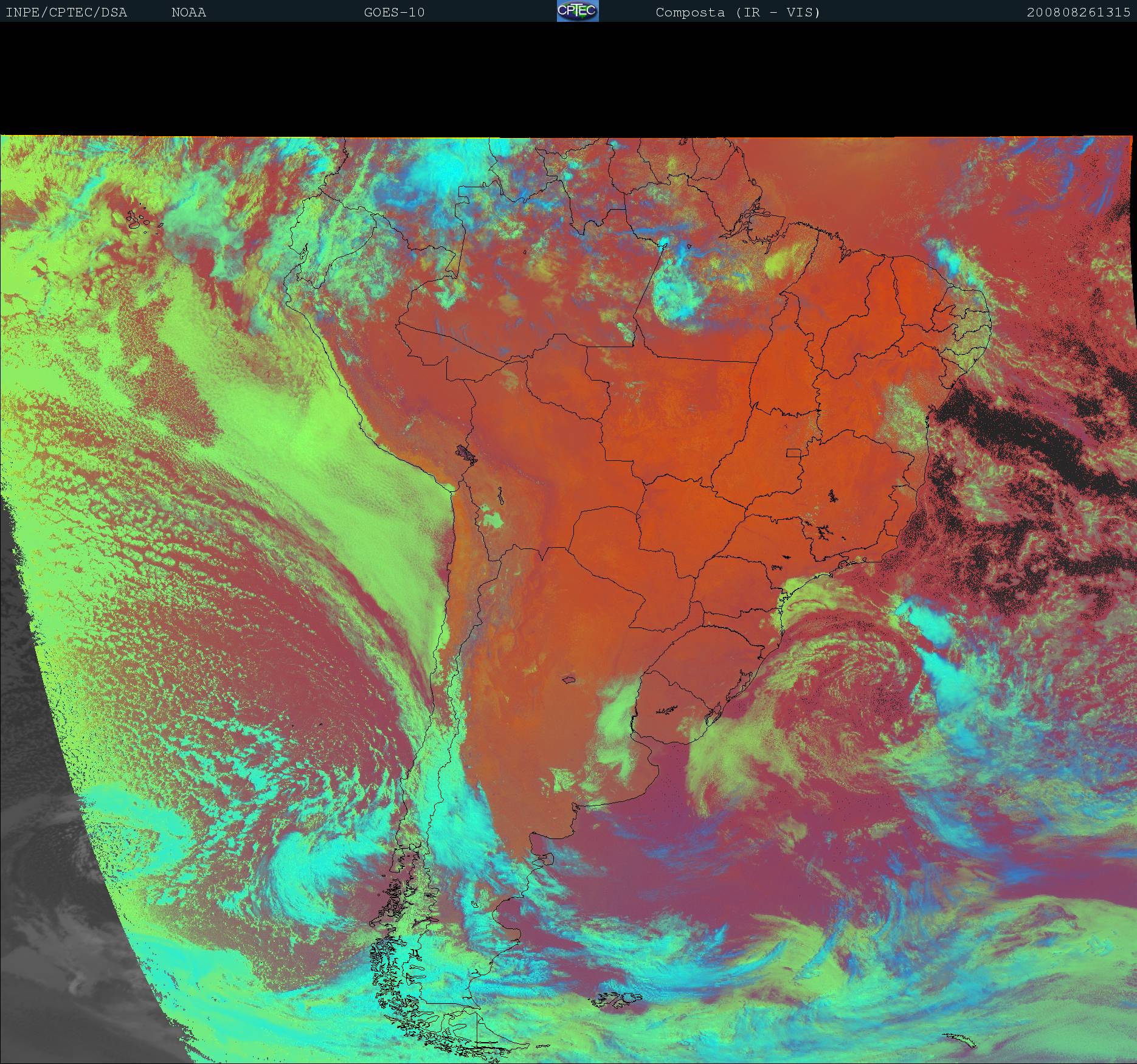Click the Mar Chiquita lake in Argentina
Viewport: 1137px width, 1064px height.
click(569, 680)
